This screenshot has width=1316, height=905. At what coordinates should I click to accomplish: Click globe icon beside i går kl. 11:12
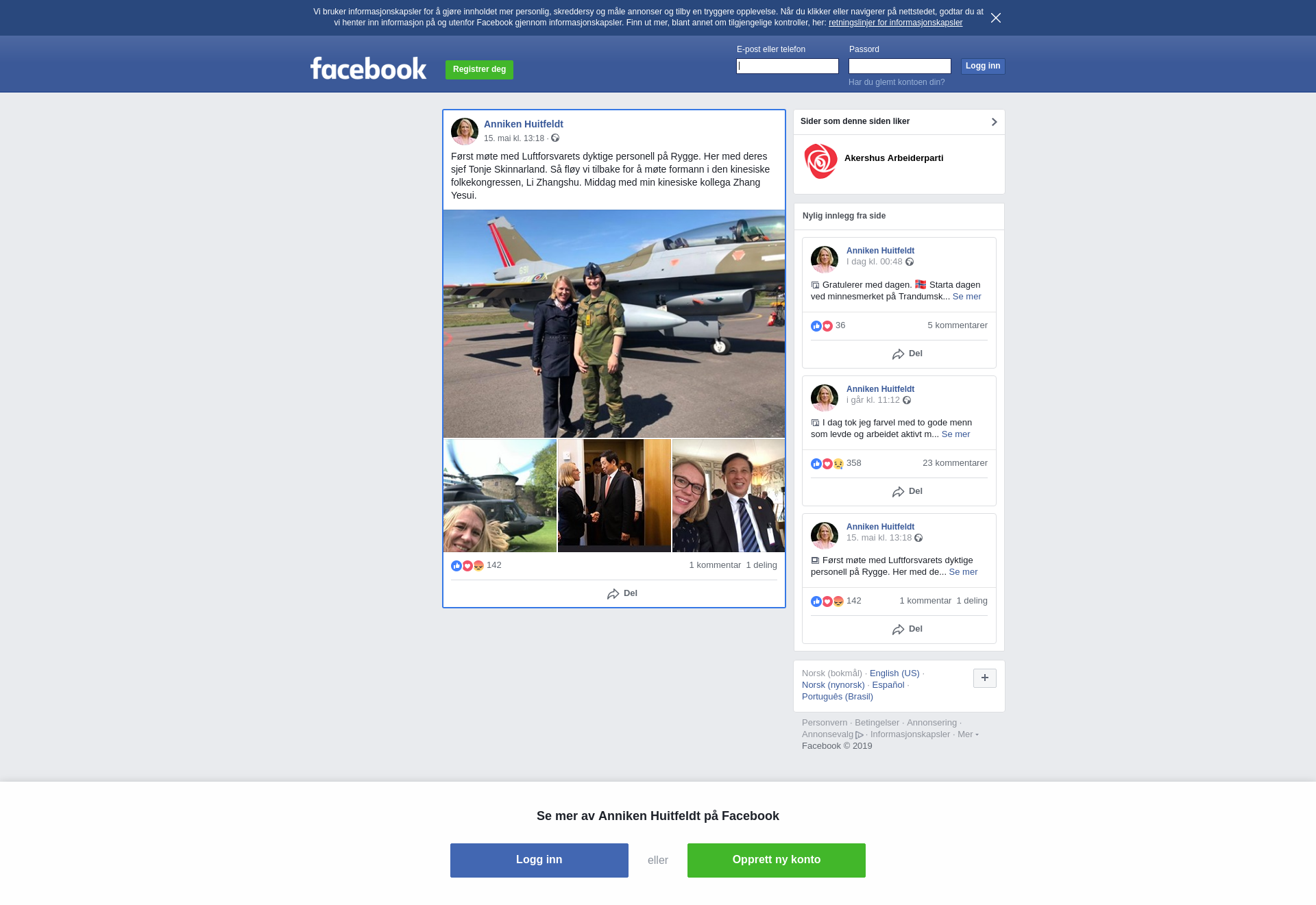point(907,400)
